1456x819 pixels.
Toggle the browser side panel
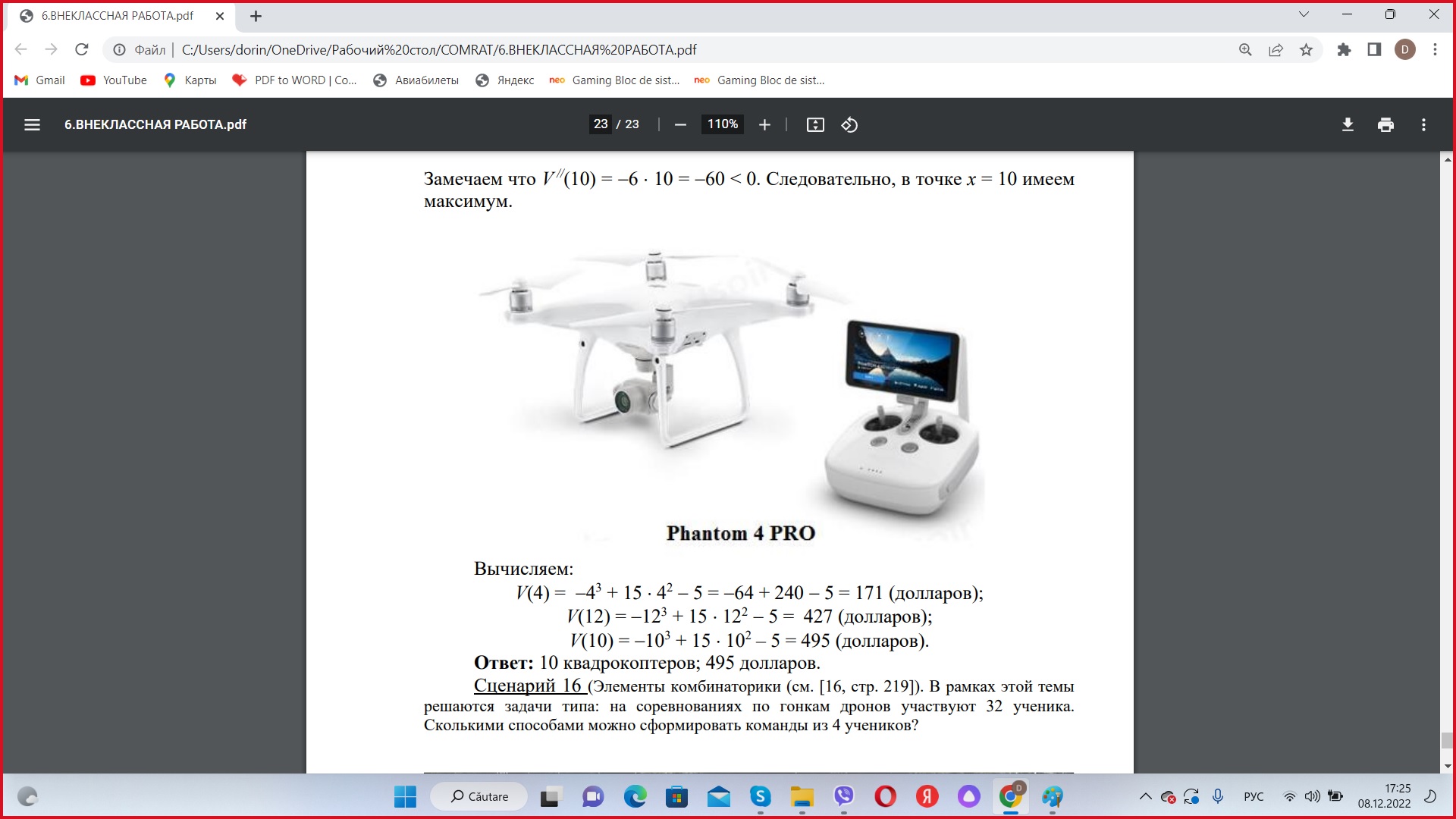click(1374, 50)
